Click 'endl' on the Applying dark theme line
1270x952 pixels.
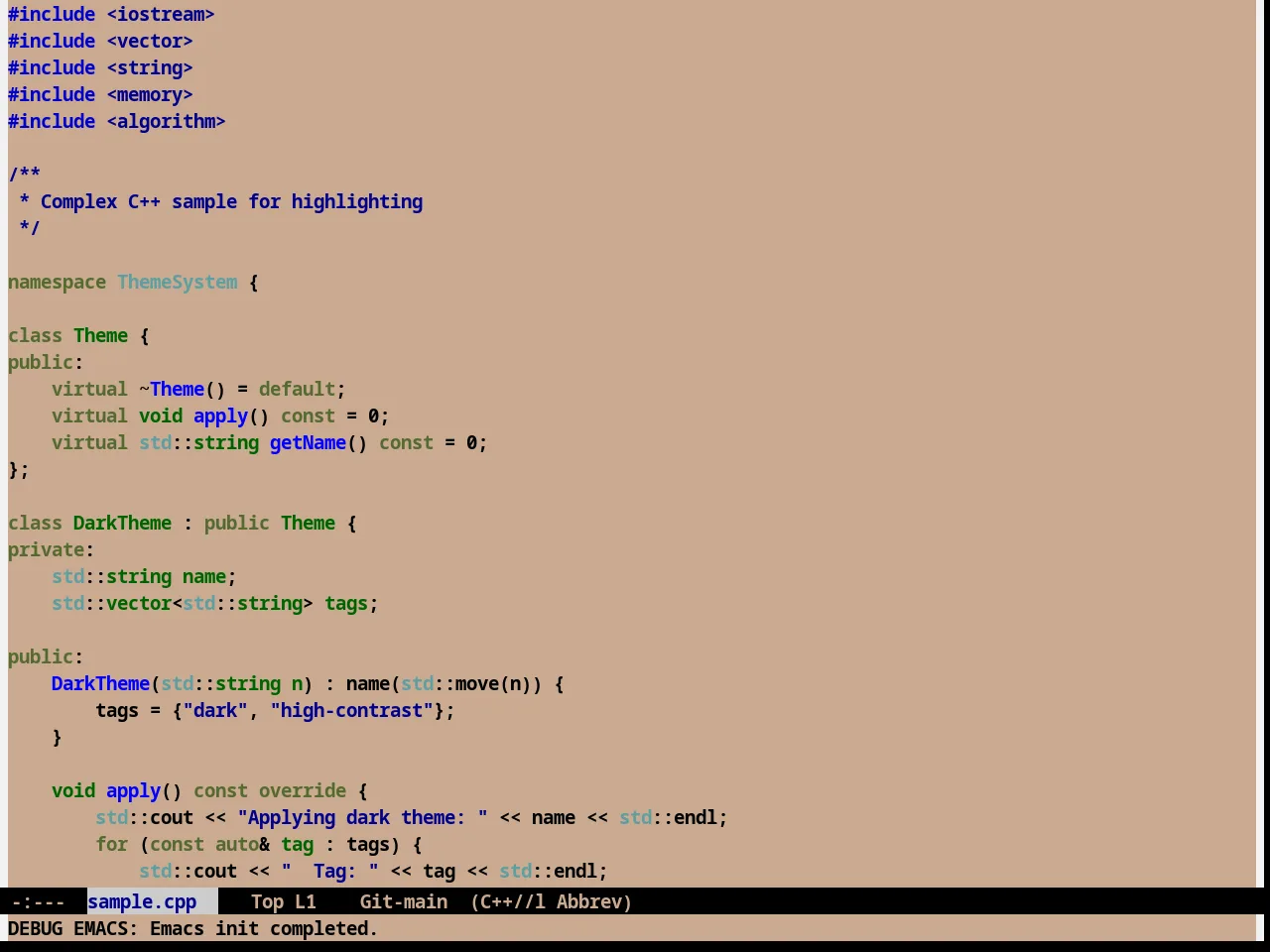pyautogui.click(x=696, y=817)
